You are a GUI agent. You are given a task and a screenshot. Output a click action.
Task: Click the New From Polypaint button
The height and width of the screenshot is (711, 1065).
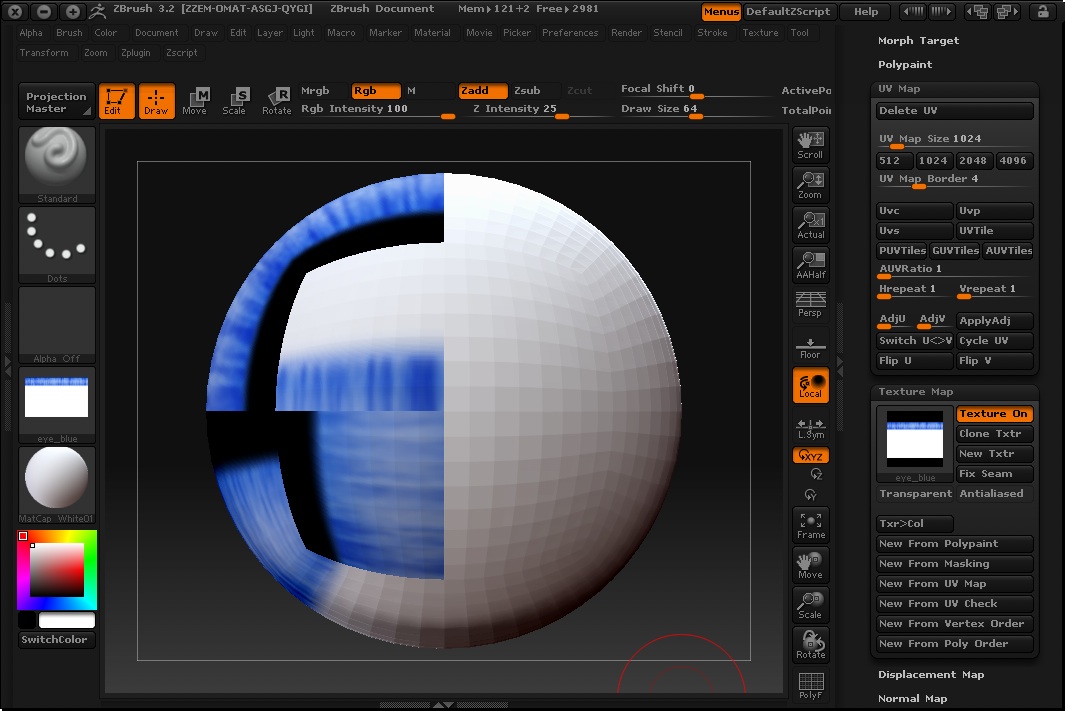click(955, 544)
